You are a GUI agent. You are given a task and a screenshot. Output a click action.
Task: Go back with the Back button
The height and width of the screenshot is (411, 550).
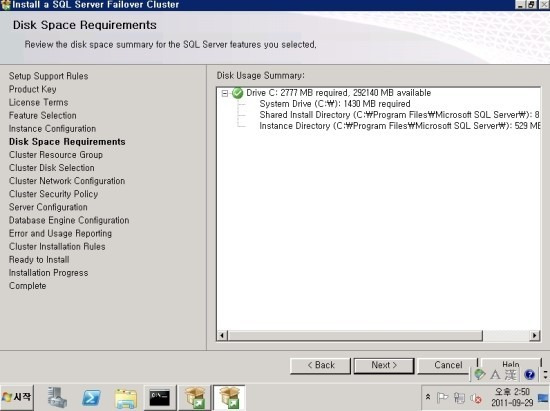pyautogui.click(x=320, y=365)
